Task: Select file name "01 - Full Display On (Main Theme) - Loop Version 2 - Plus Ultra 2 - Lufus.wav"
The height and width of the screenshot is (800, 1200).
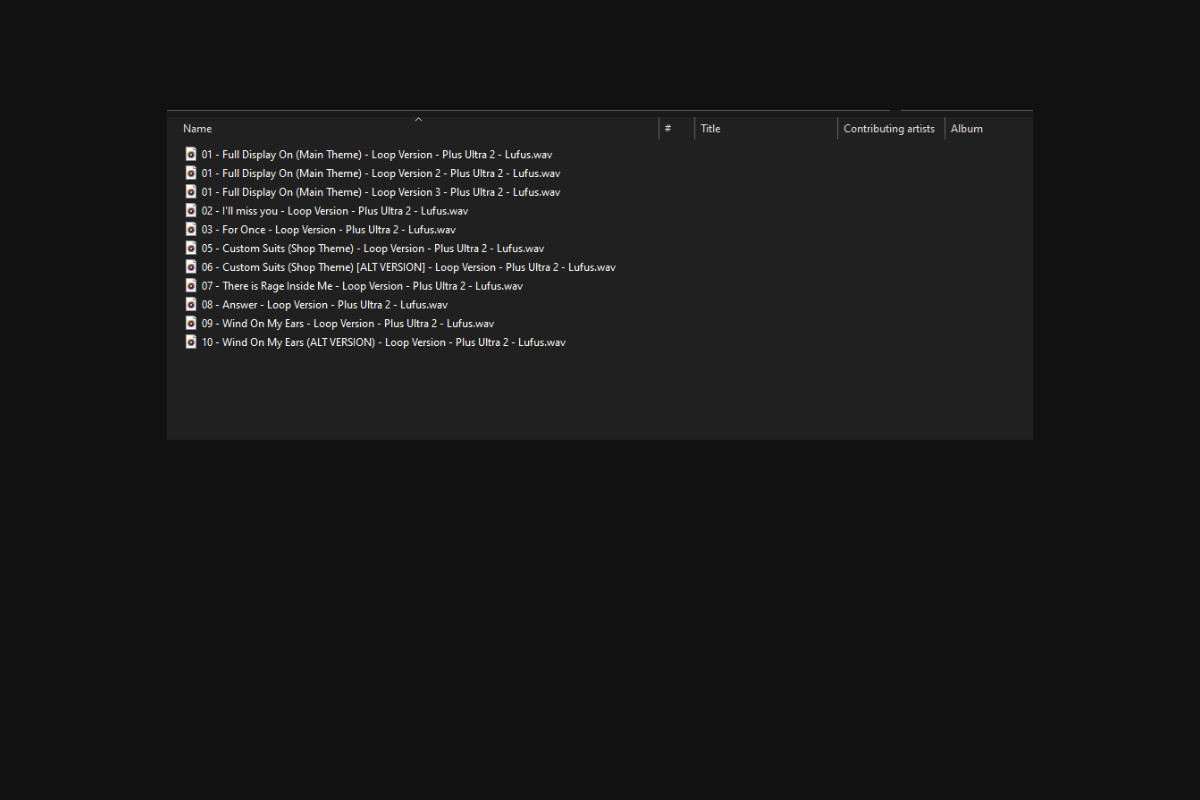Action: 381,173
